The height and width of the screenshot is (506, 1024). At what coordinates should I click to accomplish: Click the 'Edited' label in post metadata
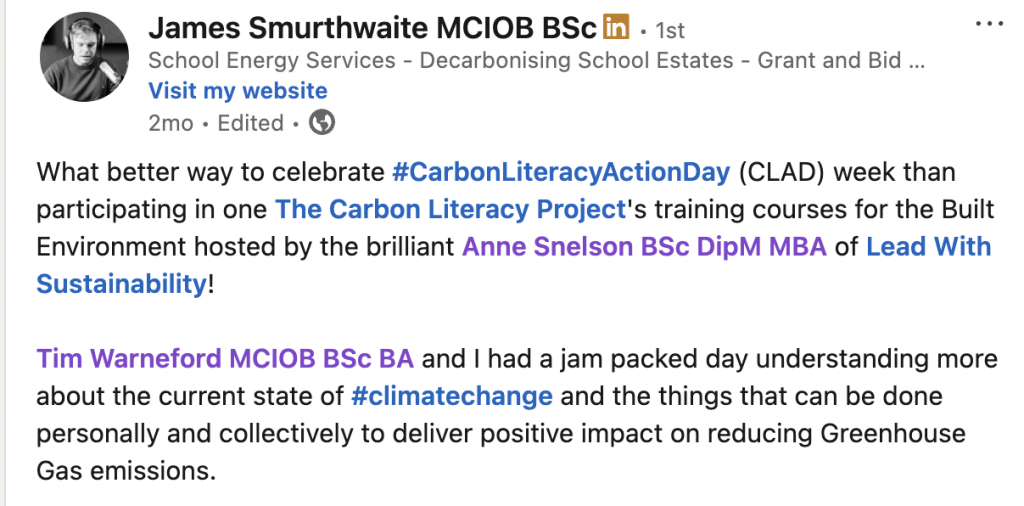(x=250, y=123)
